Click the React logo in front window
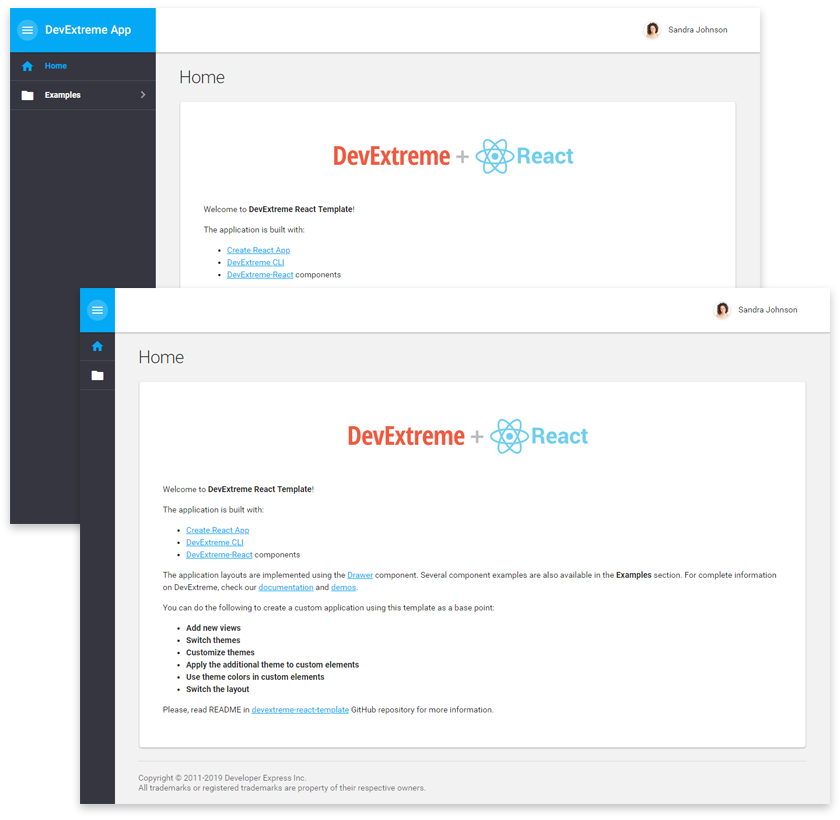 point(539,436)
